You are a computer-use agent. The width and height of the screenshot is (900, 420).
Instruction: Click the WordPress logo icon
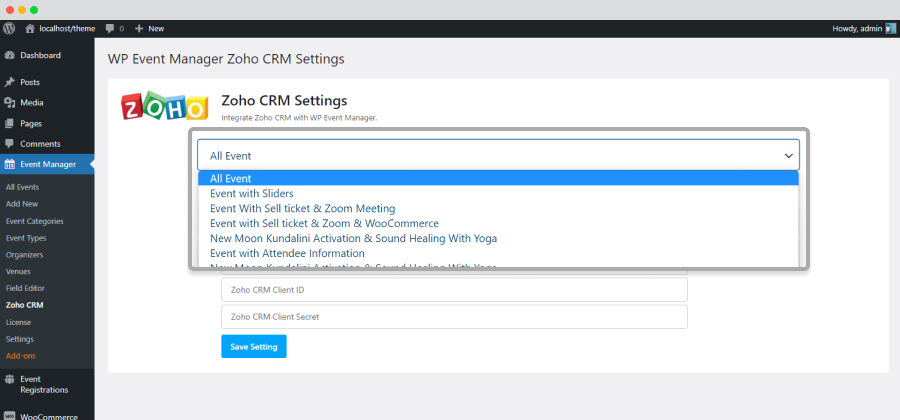pos(9,28)
